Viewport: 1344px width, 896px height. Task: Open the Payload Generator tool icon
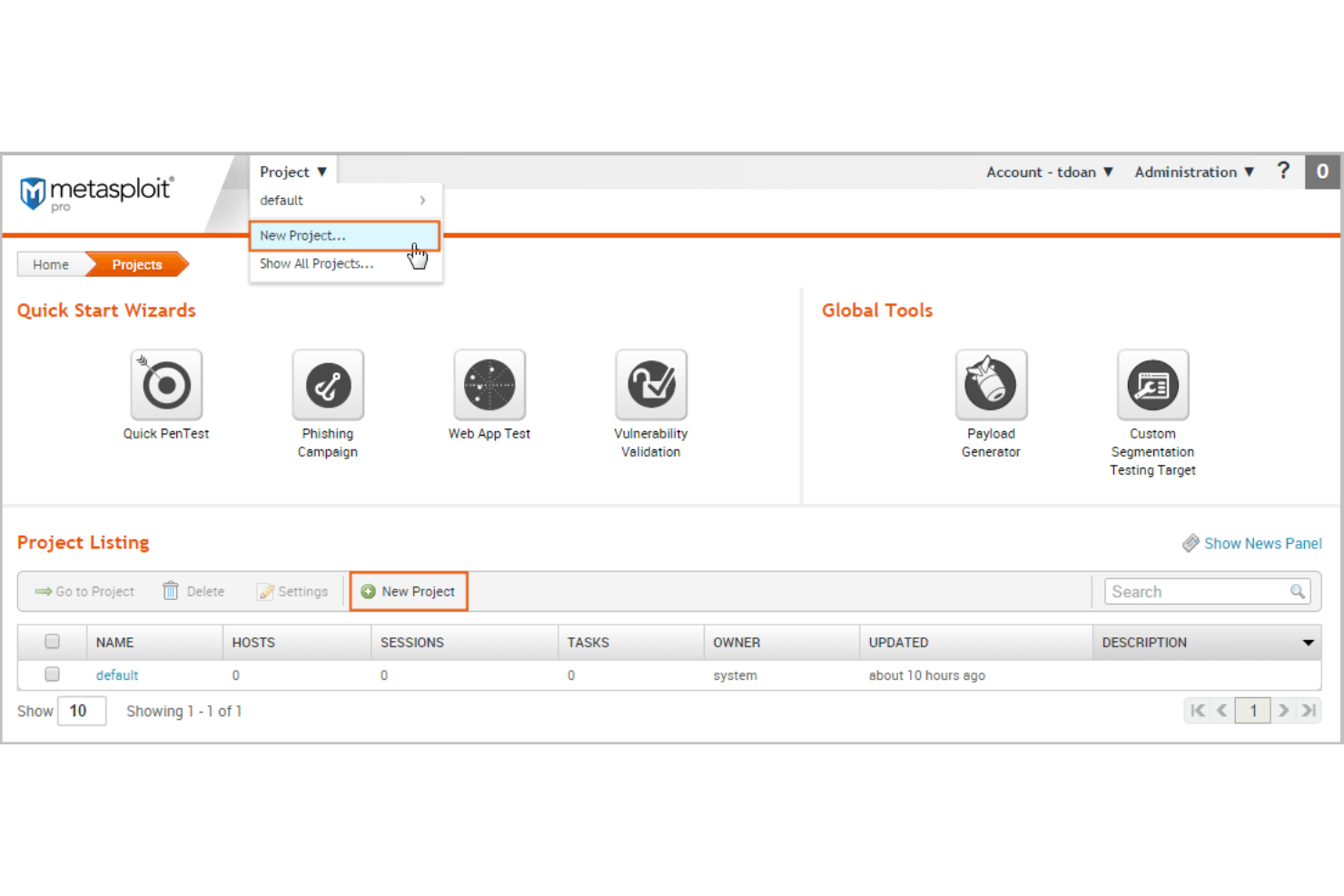click(x=991, y=384)
